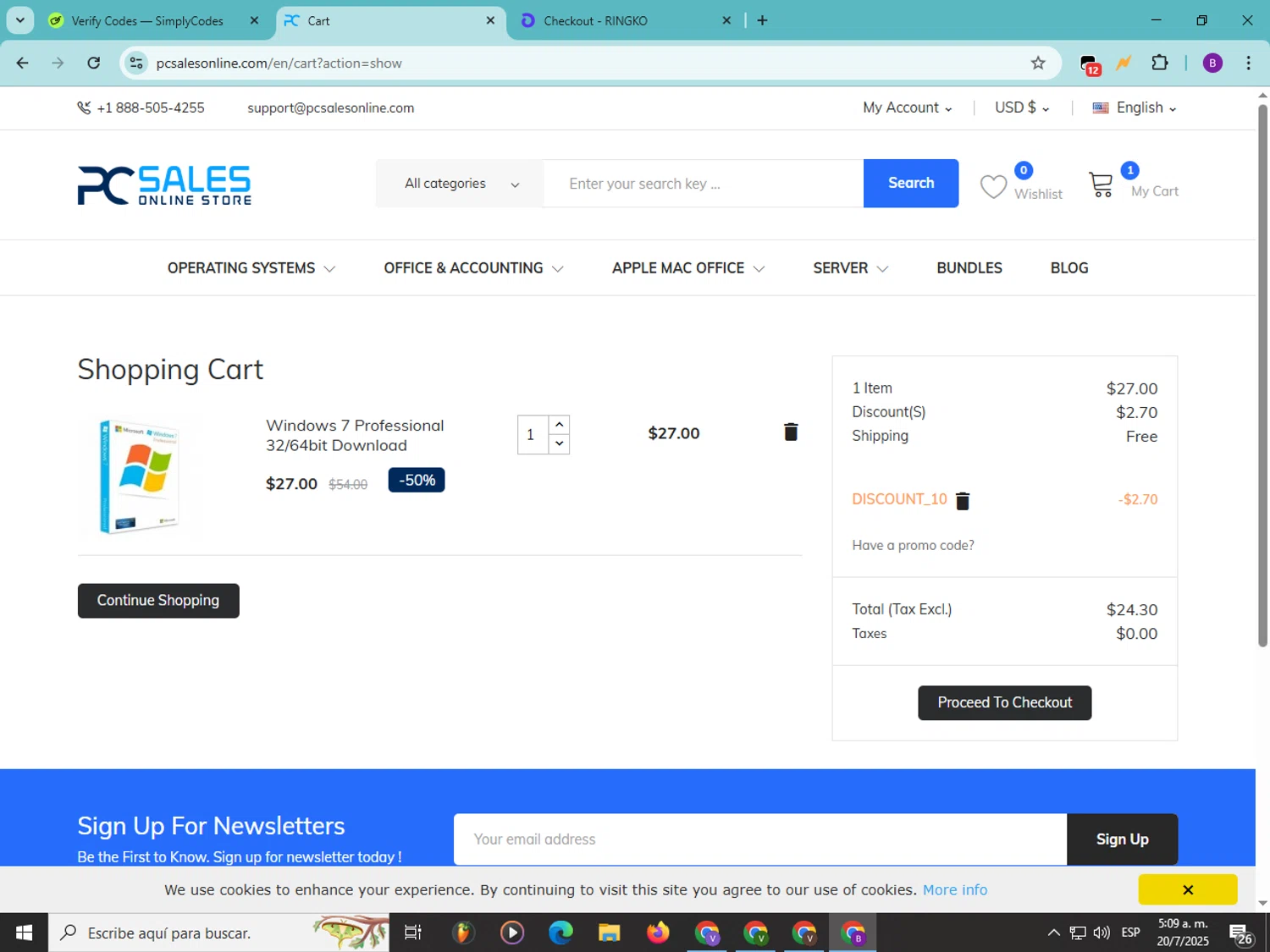Click the newsletter email address field

(760, 839)
